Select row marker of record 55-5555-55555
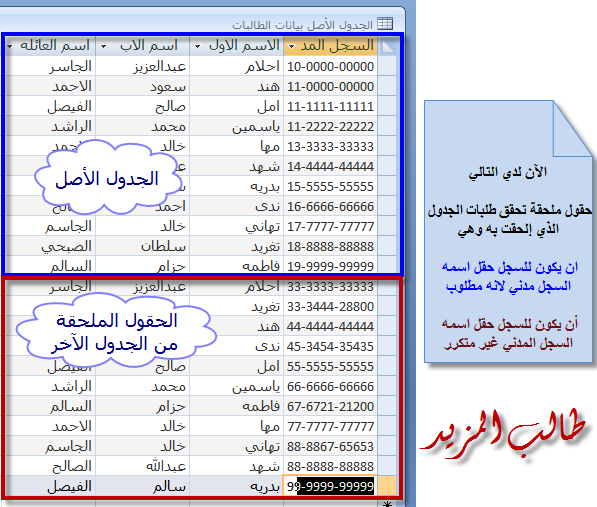The height and width of the screenshot is (507, 597). (x=387, y=366)
